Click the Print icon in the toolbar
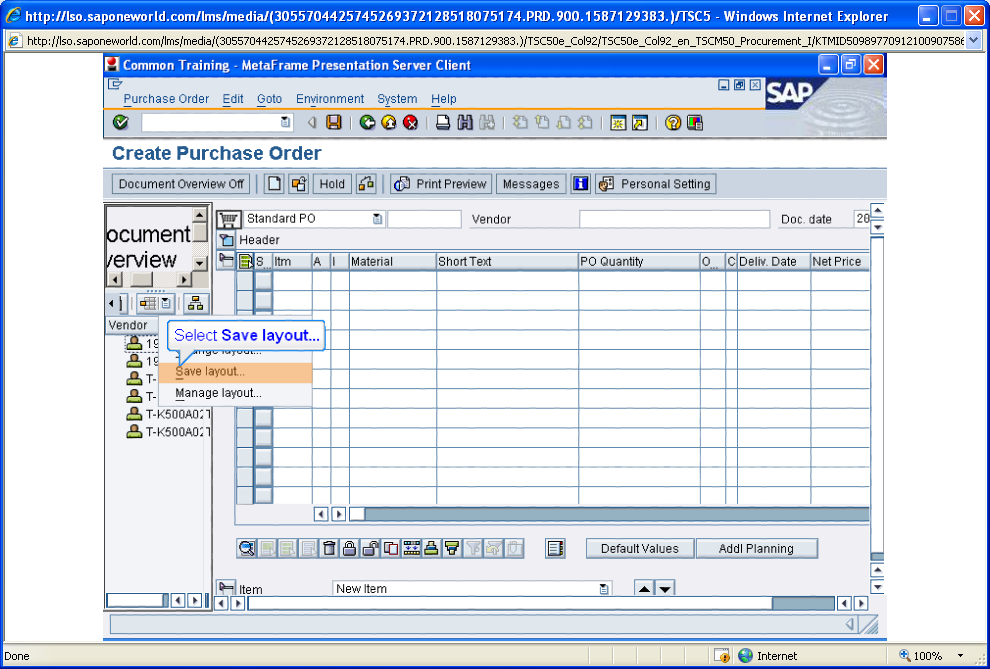The height and width of the screenshot is (669, 990). [443, 122]
